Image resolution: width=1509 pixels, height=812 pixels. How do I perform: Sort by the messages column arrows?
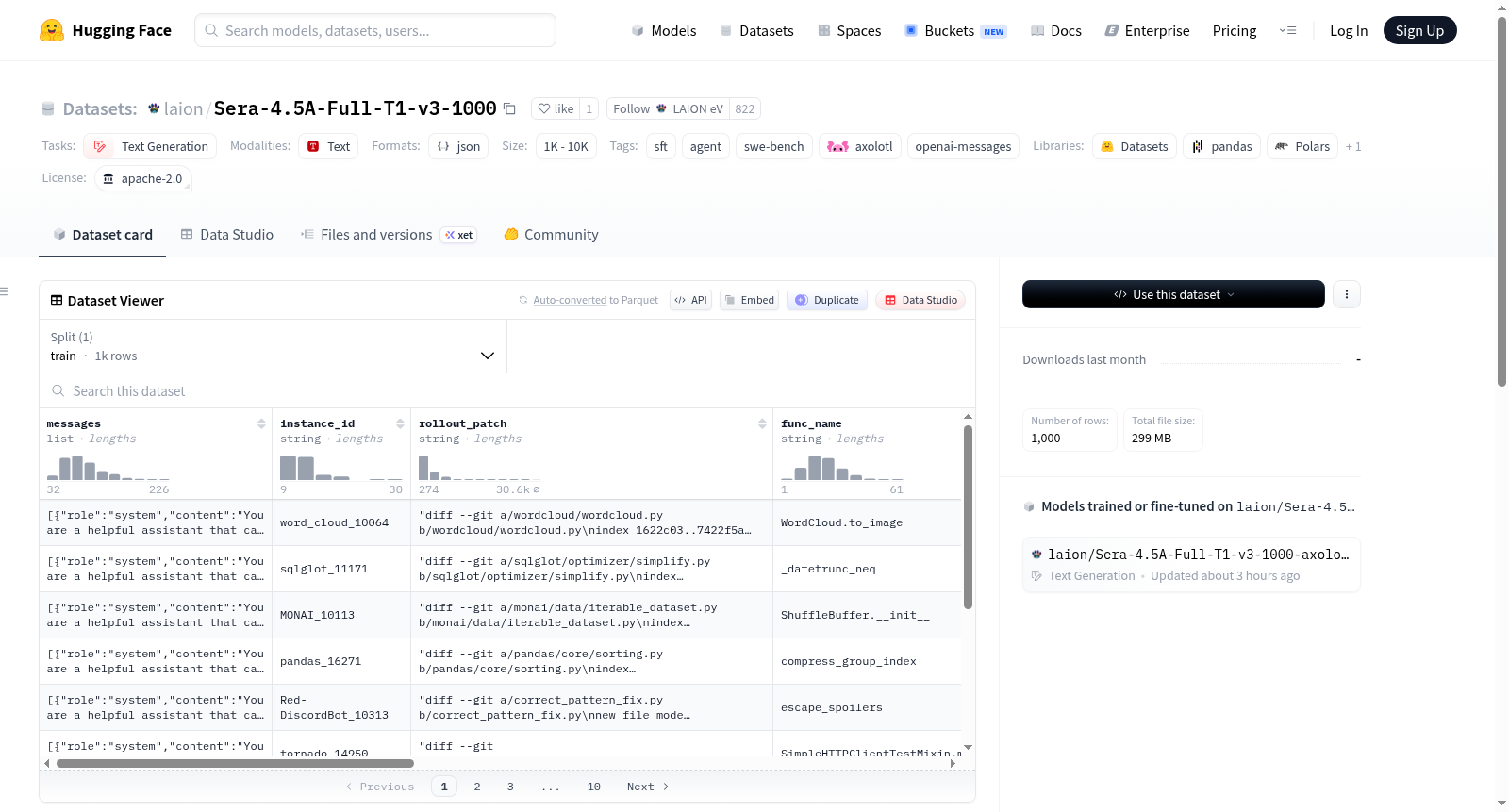point(261,423)
